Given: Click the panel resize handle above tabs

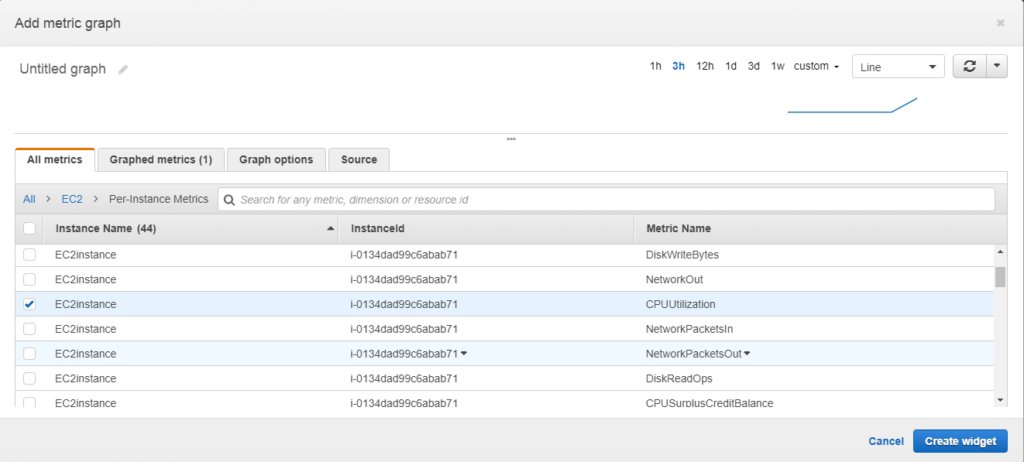Looking at the screenshot, I should [511, 139].
